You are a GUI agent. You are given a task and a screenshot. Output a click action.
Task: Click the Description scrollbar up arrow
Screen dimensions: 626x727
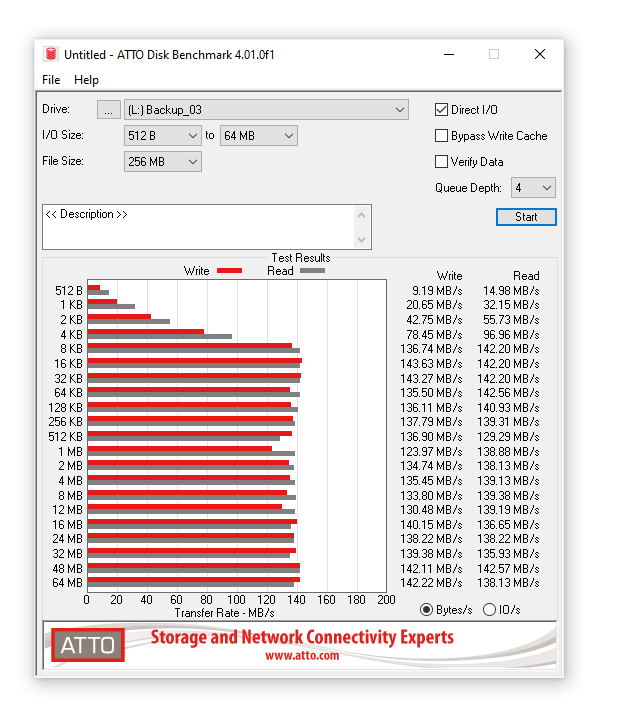tap(362, 215)
